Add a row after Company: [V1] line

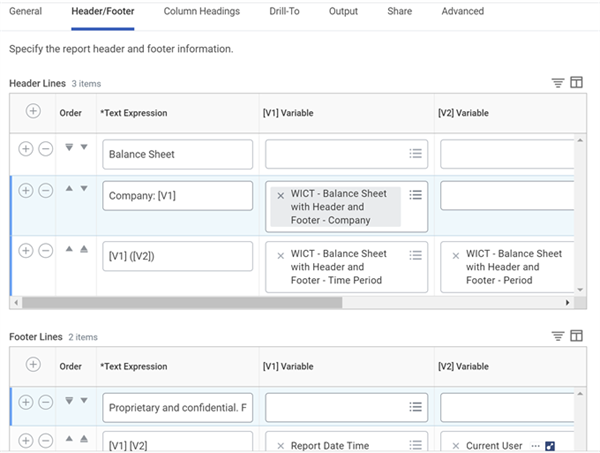coord(26,190)
